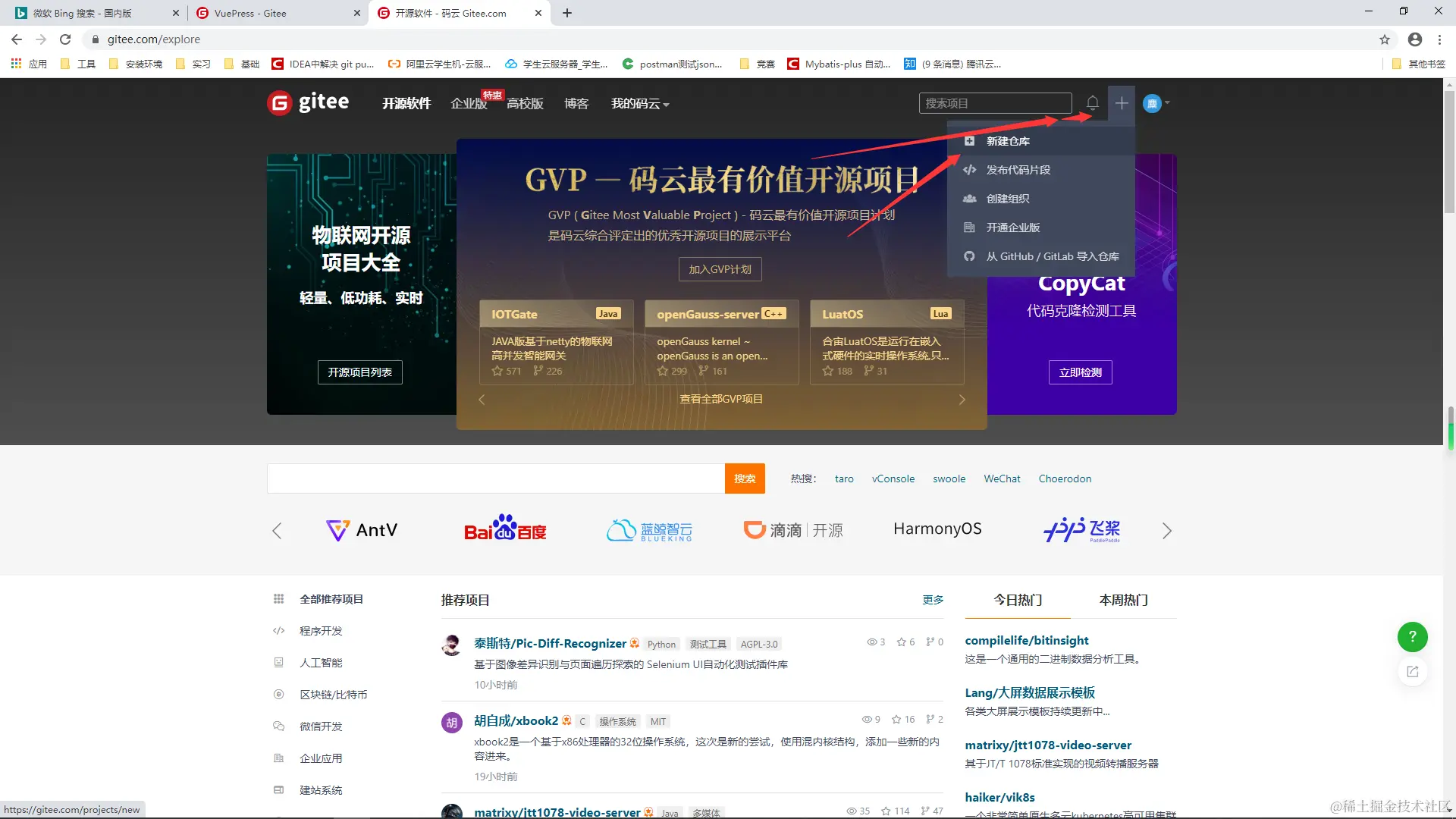Reload the page with the refresh icon
This screenshot has width=1456, height=819.
[x=65, y=39]
